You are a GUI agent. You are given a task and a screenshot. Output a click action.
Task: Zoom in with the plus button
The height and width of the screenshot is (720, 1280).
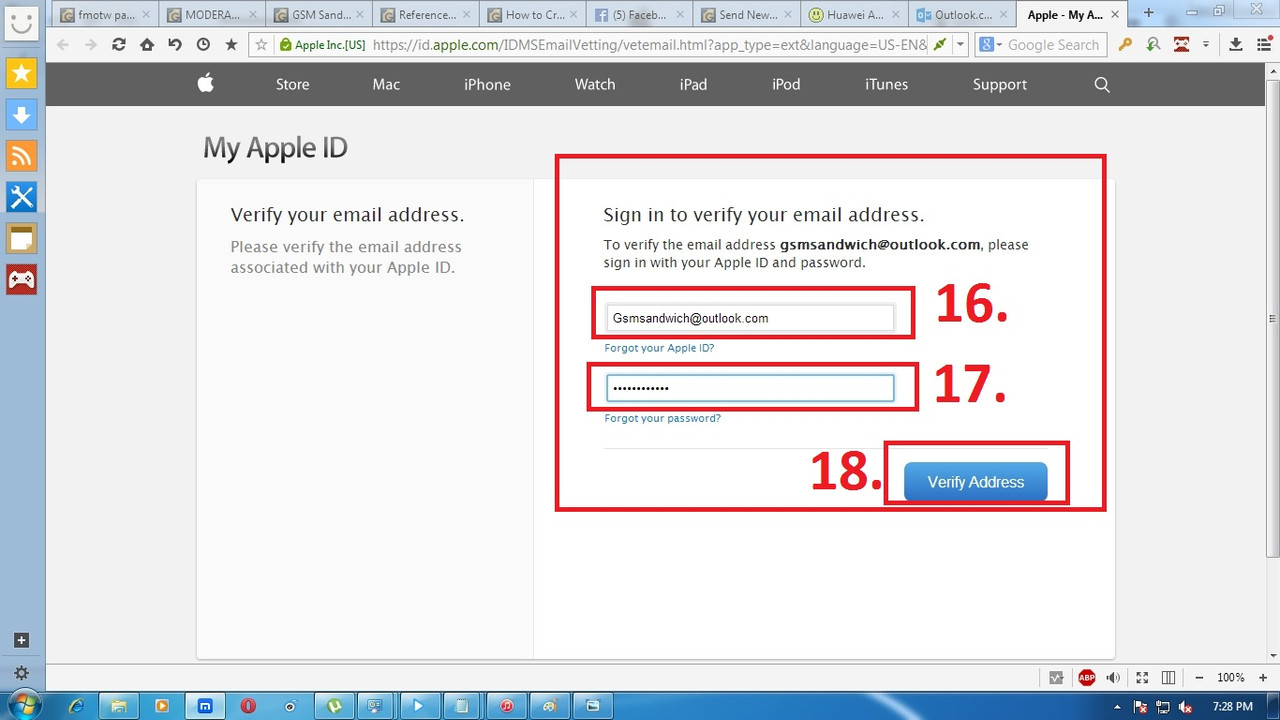(x=1264, y=678)
